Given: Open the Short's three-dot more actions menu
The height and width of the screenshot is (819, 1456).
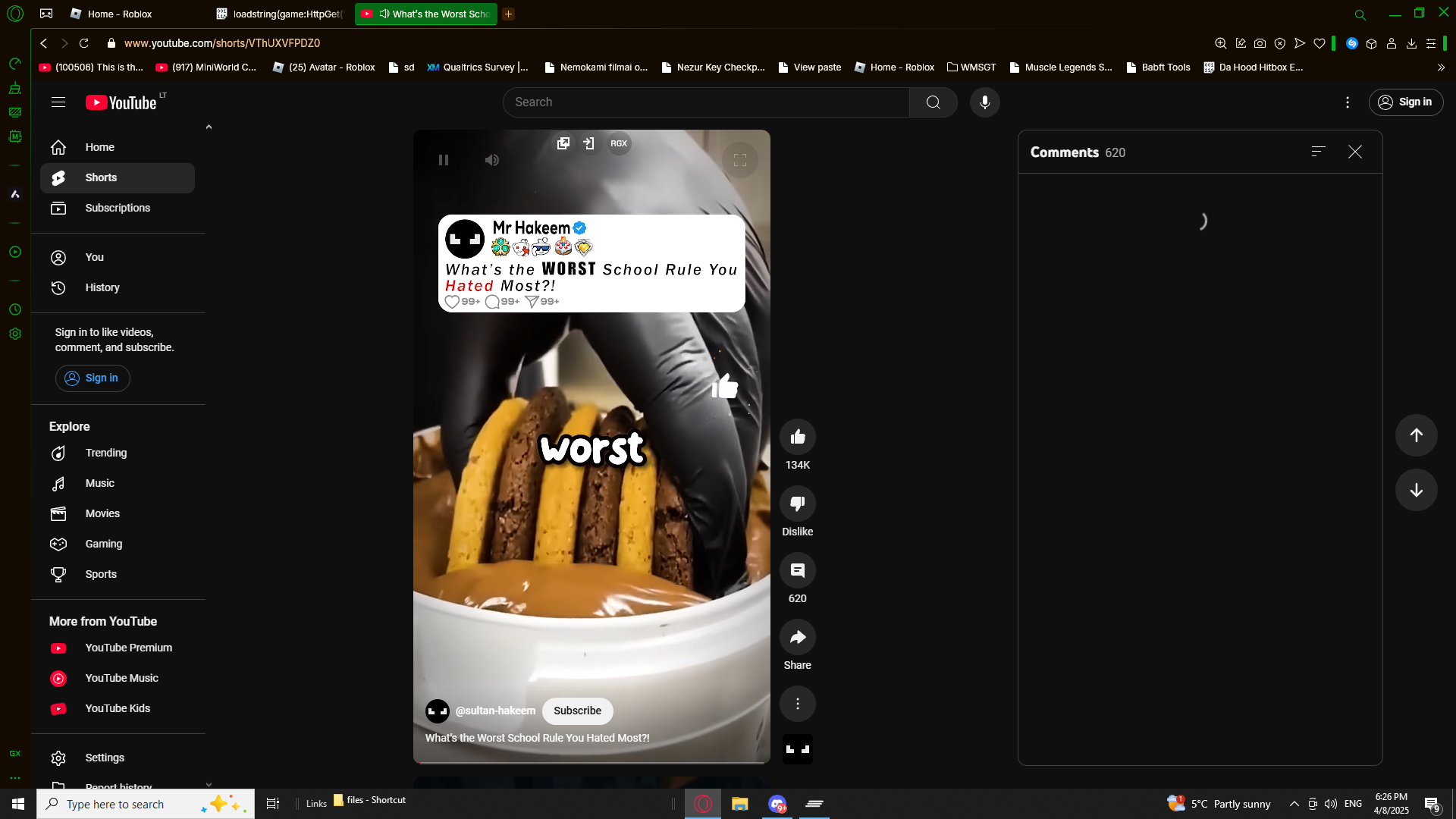Looking at the screenshot, I should click(797, 704).
